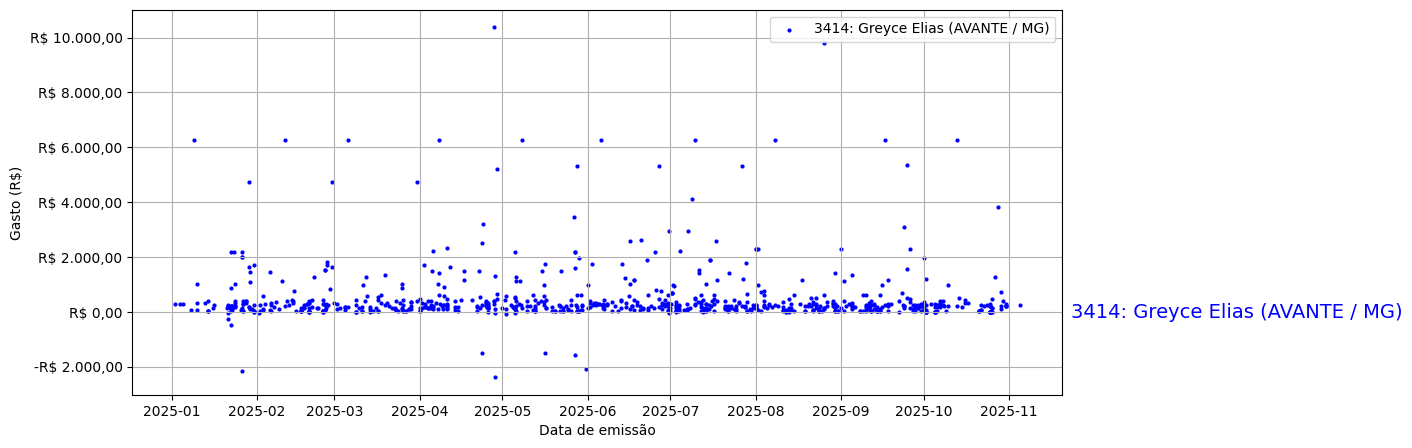Click the 2025-03 x-axis tick
The width and height of the screenshot is (1412, 448).
click(x=334, y=411)
